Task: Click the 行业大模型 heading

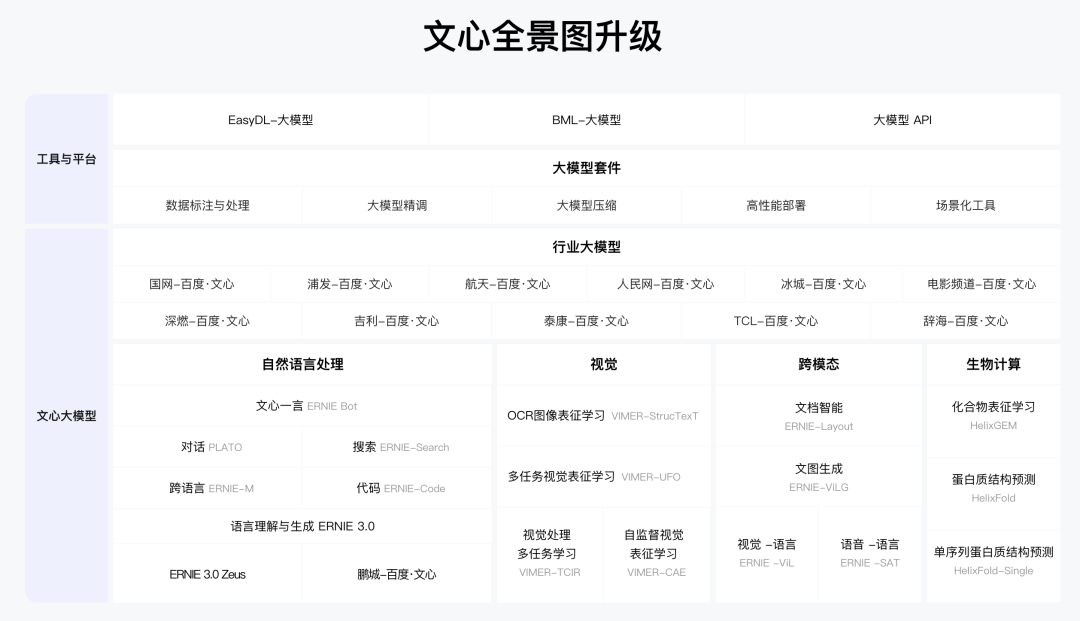Action: coord(586,247)
